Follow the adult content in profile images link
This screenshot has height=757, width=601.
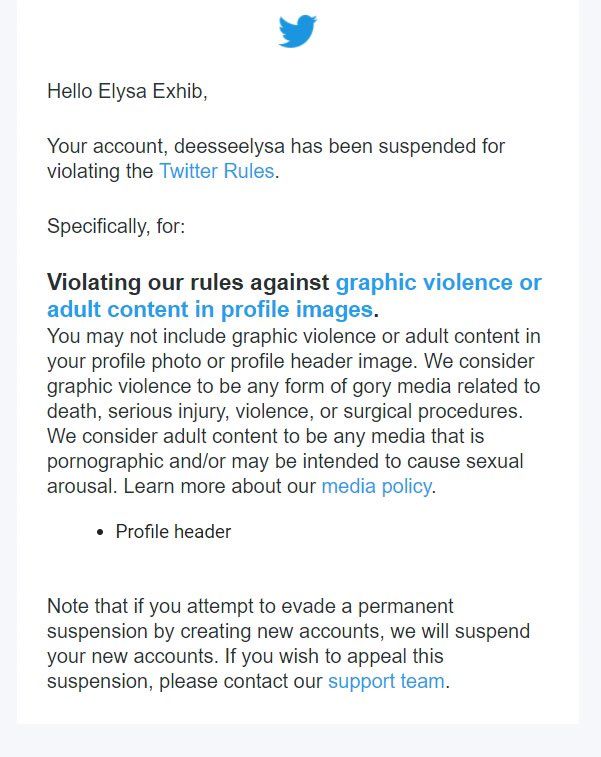210,309
